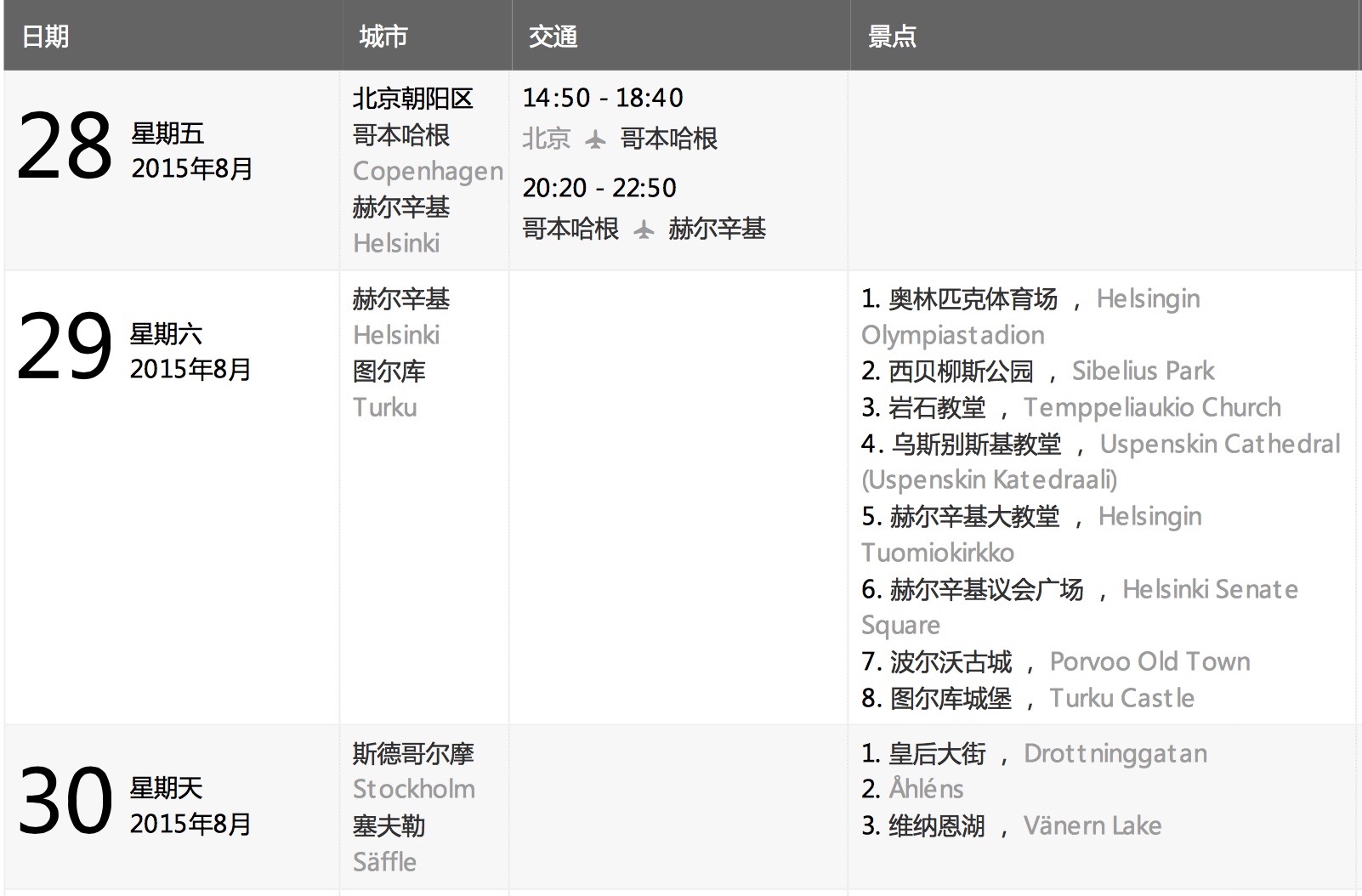Open attraction 岩石教堂
The height and width of the screenshot is (896, 1362).
[x=937, y=408]
